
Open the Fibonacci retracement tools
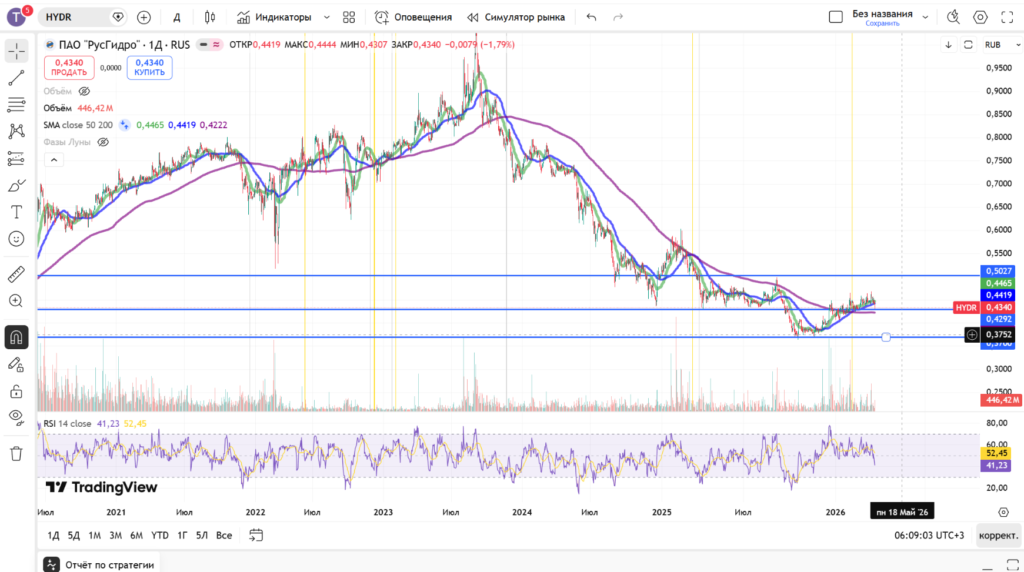click(16, 104)
